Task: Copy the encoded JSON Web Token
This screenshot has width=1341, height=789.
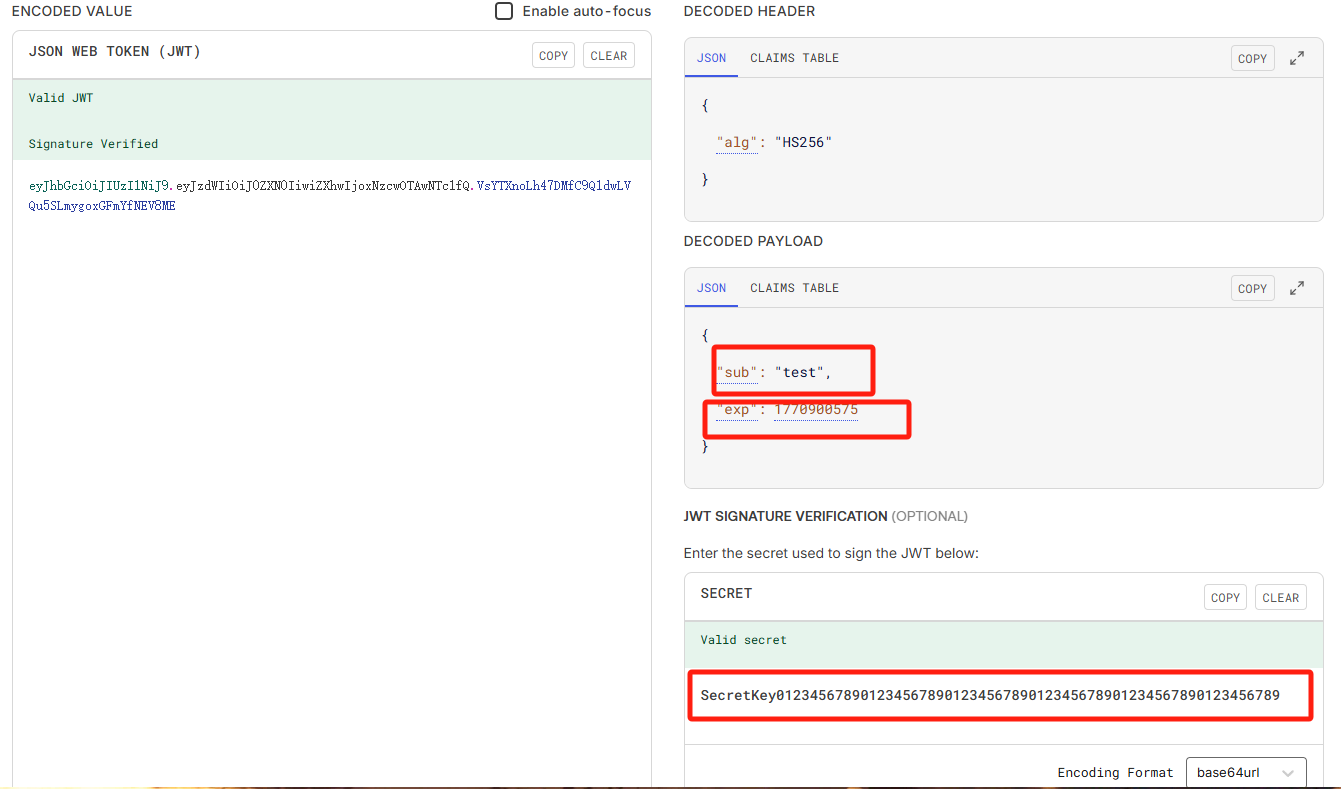Action: point(553,56)
